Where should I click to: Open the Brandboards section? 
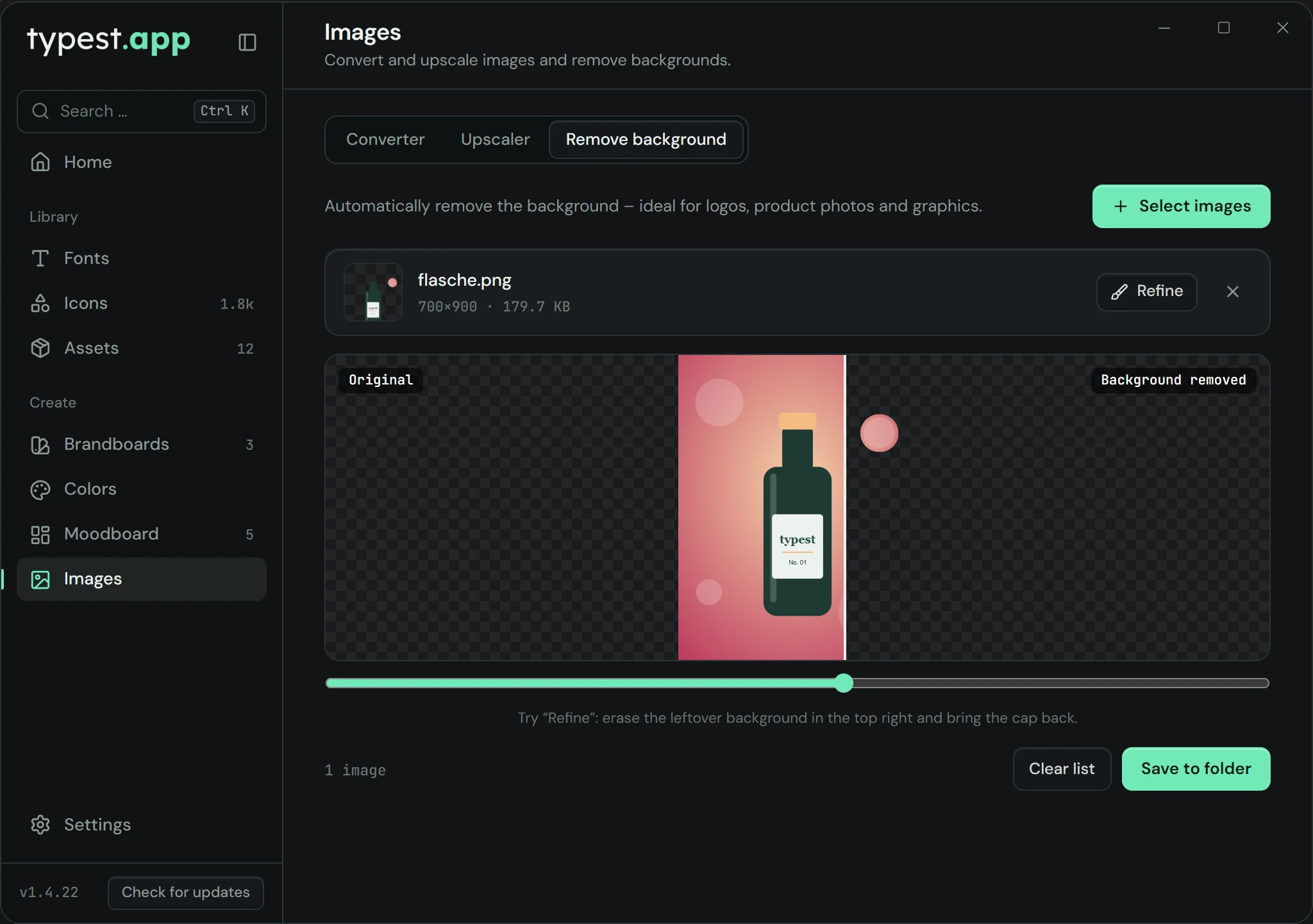click(142, 444)
